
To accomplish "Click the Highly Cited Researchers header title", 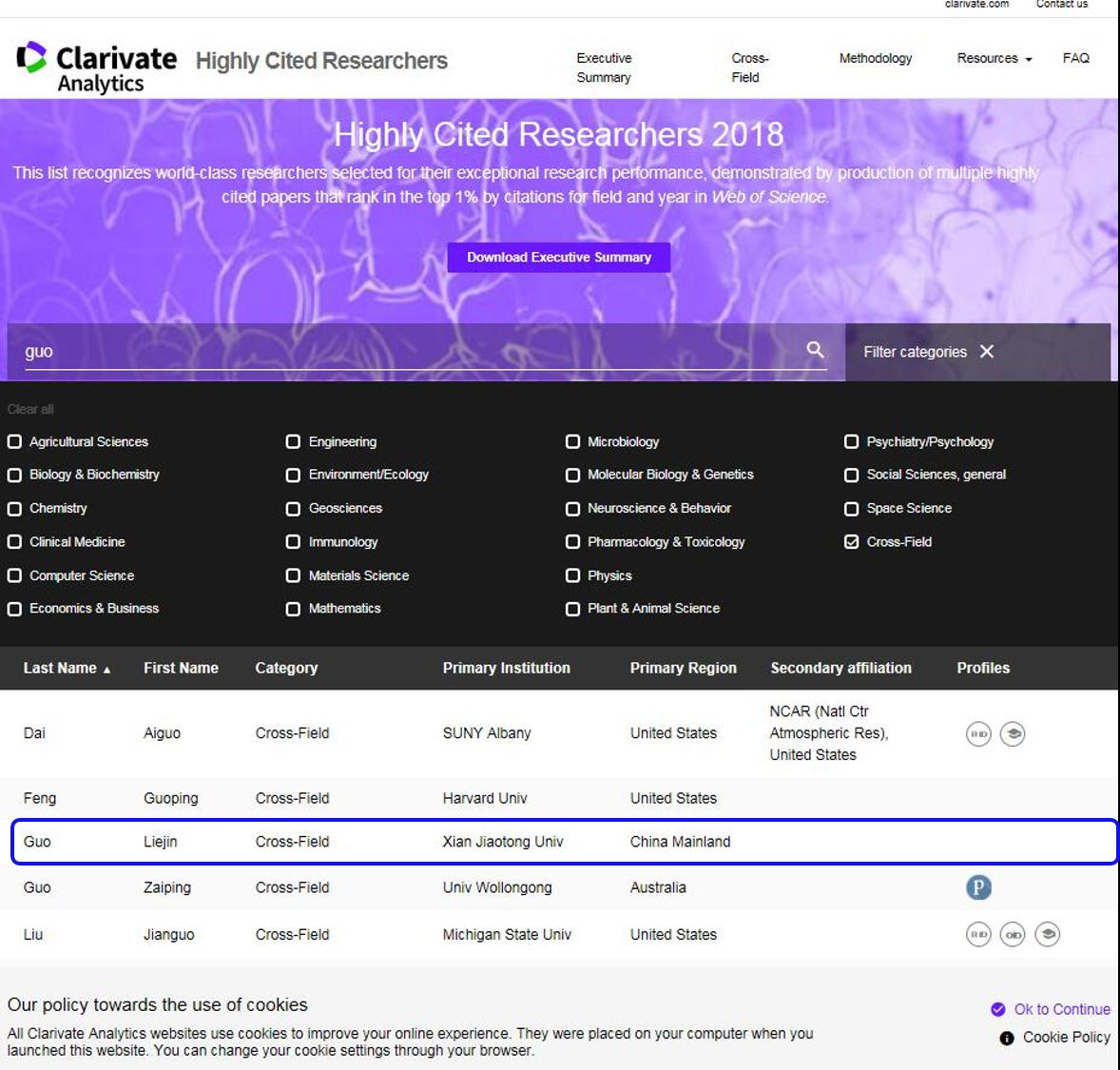I will 321,62.
